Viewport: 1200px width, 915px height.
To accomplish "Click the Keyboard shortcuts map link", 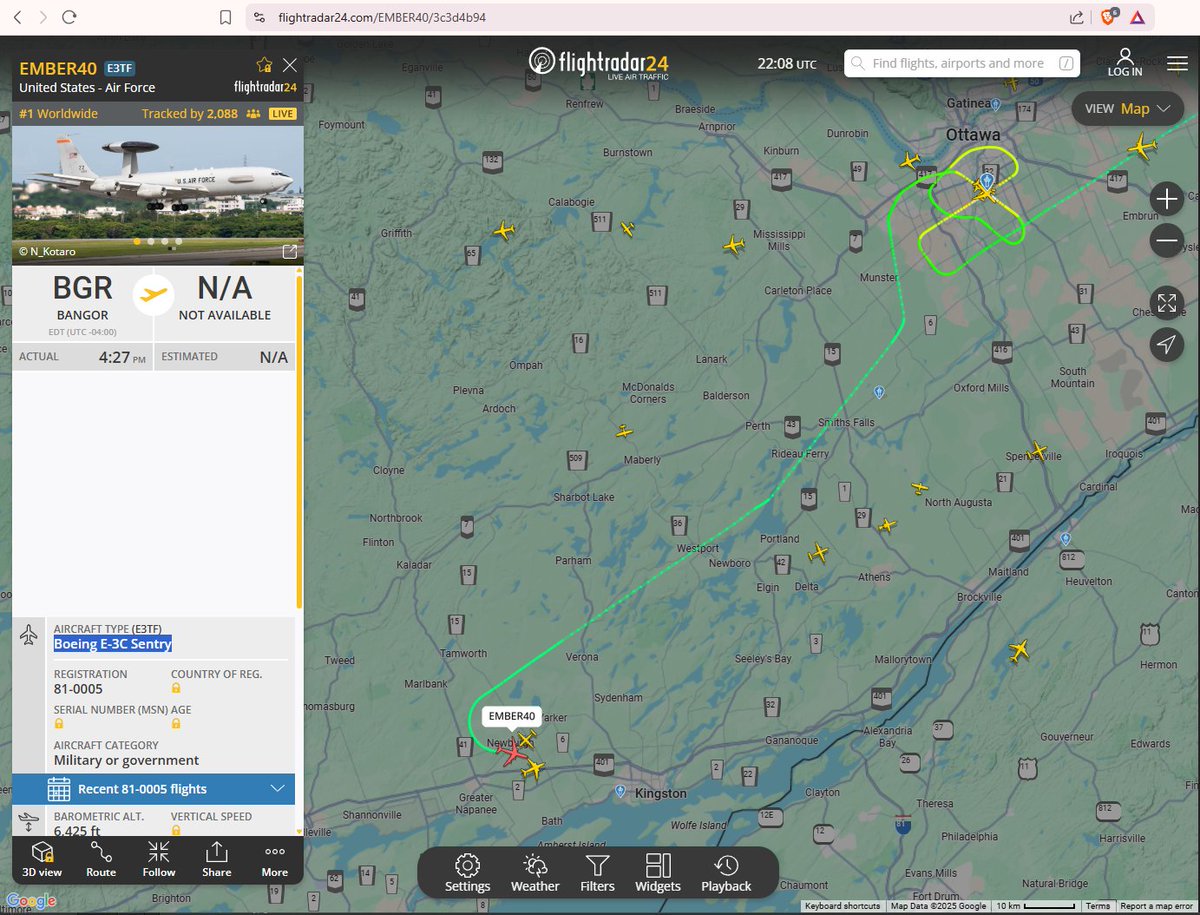I will pyautogui.click(x=842, y=906).
